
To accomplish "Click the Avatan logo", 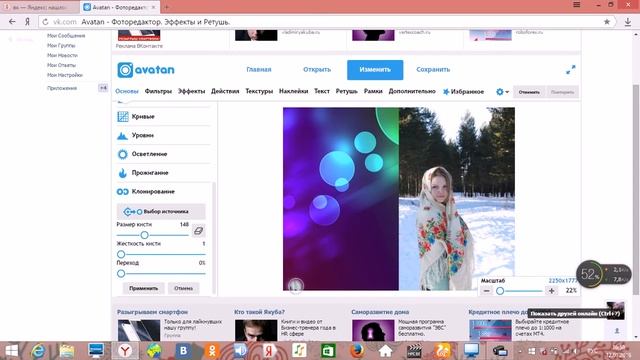I will 146,70.
